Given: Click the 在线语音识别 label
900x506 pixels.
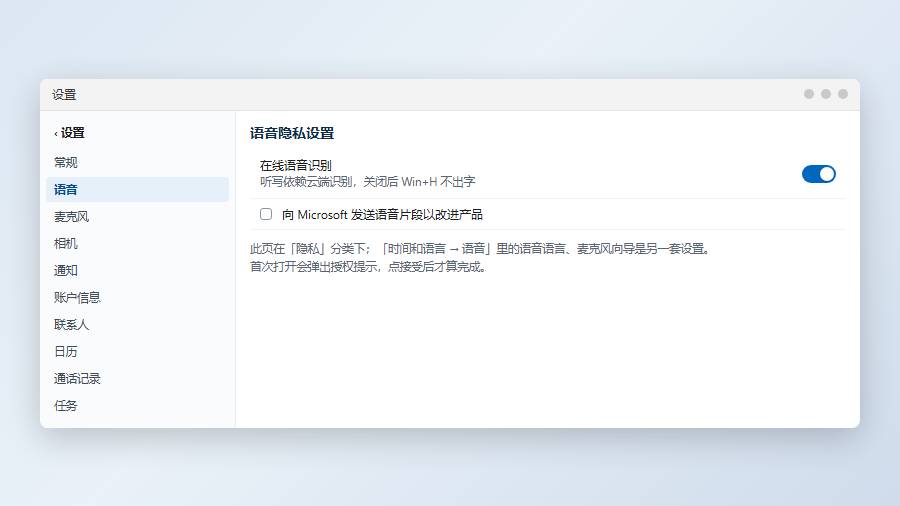Looking at the screenshot, I should pyautogui.click(x=296, y=166).
